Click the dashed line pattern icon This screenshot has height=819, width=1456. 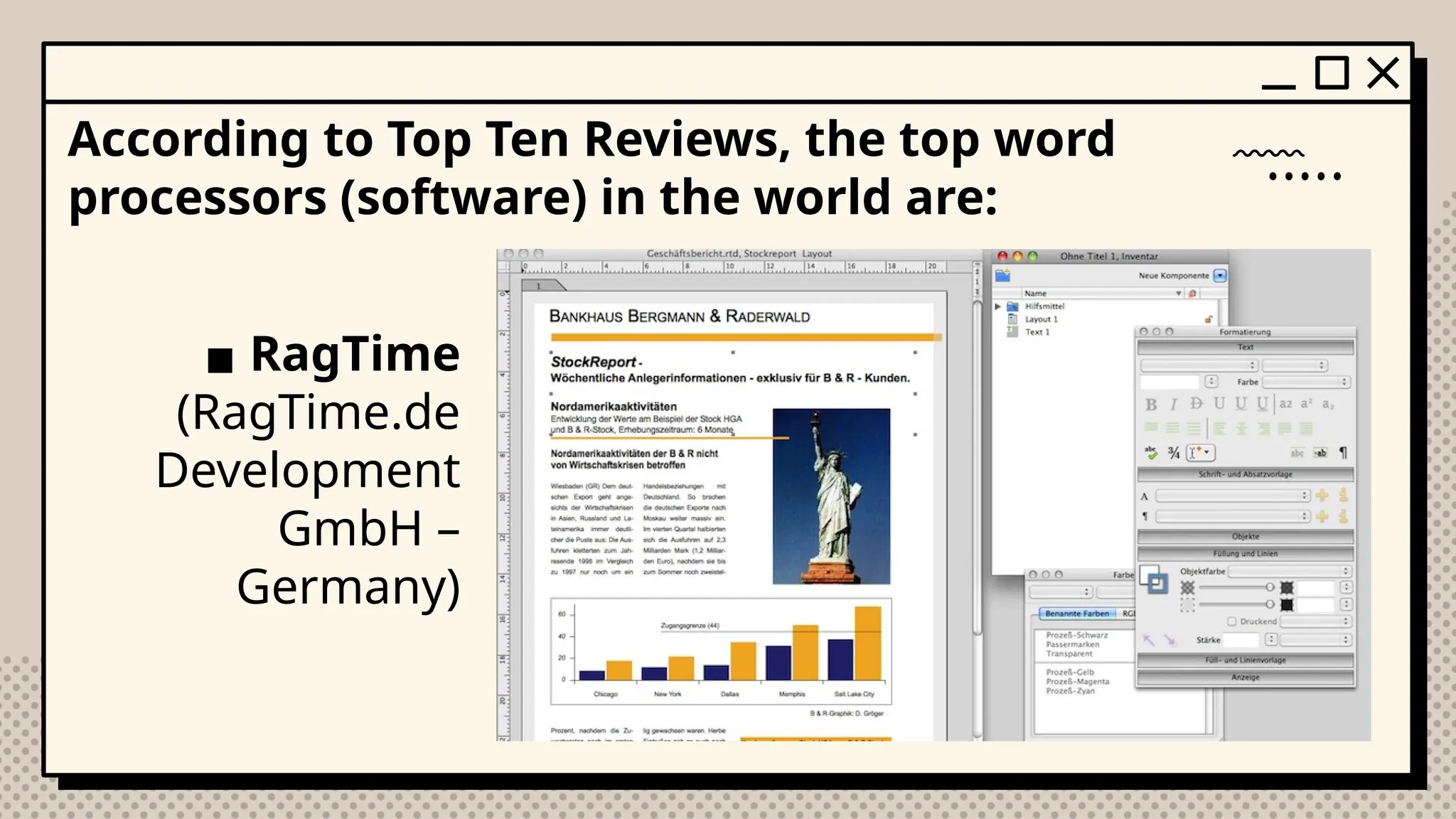pyautogui.click(x=1187, y=605)
